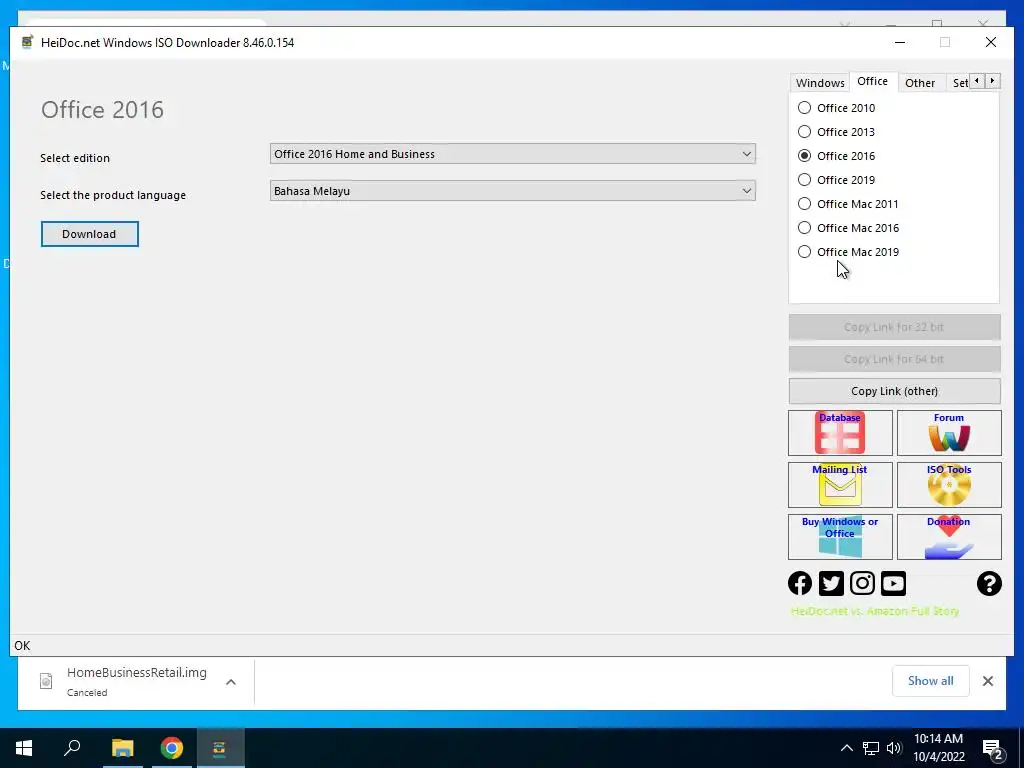Screen dimensions: 1024x768
Task: Switch to the Other tab
Action: [920, 83]
